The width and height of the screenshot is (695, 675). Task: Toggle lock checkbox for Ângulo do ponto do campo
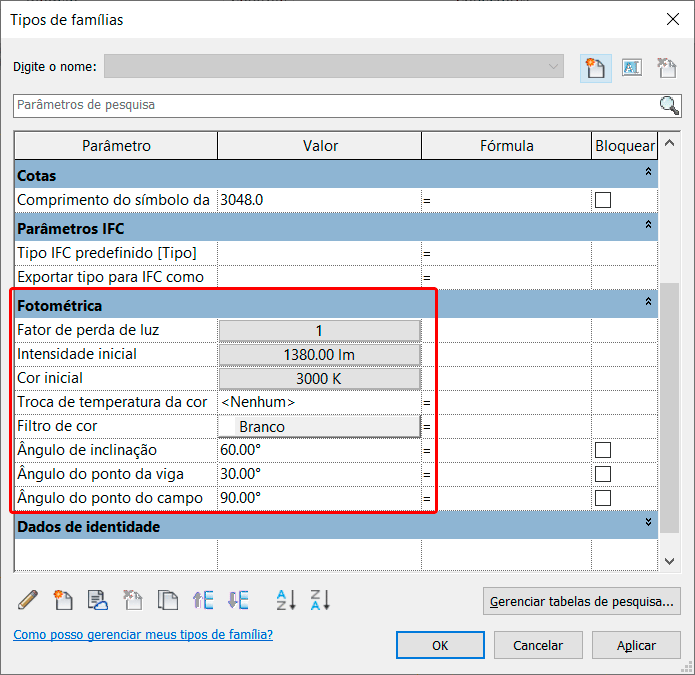pyautogui.click(x=603, y=498)
